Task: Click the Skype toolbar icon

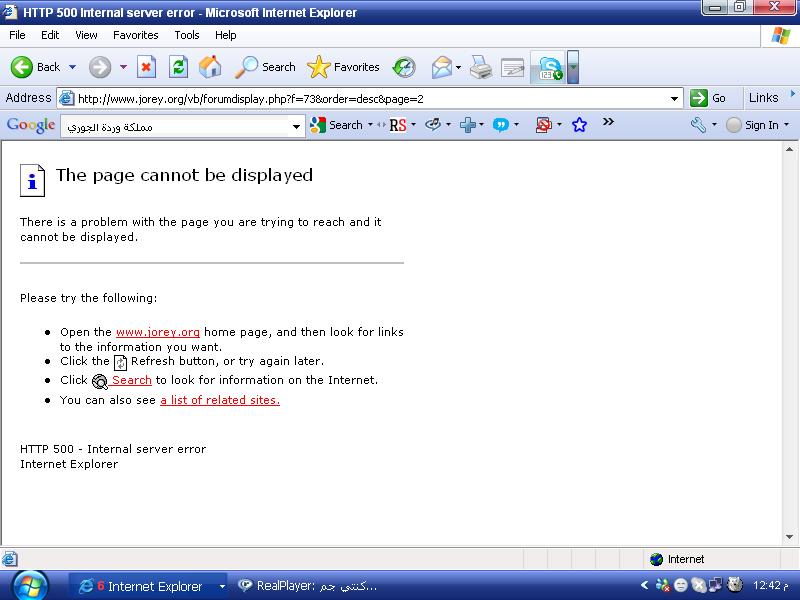Action: click(549, 67)
